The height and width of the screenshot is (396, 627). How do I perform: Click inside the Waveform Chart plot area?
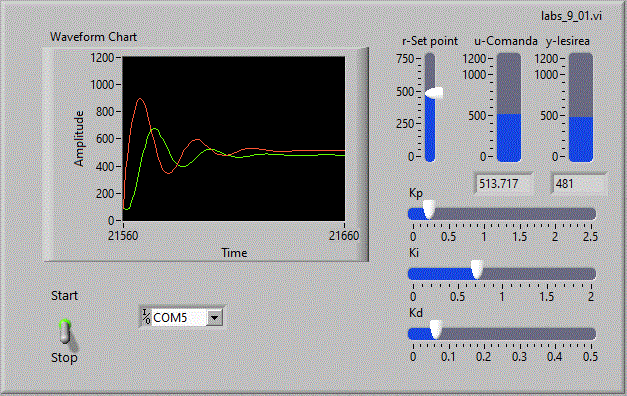(x=234, y=138)
